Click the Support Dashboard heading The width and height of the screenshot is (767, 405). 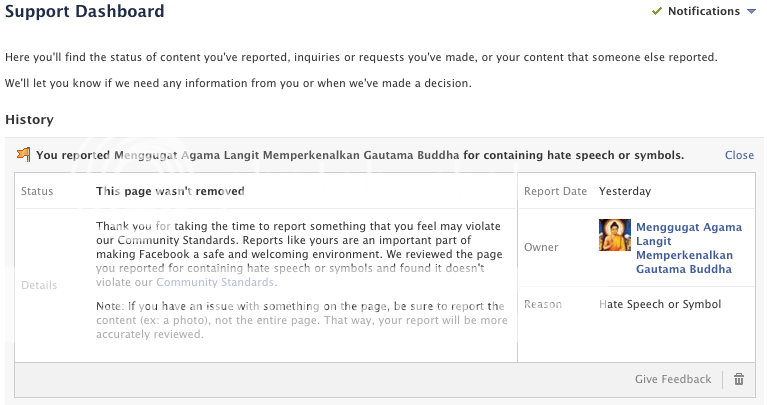pyautogui.click(x=85, y=12)
